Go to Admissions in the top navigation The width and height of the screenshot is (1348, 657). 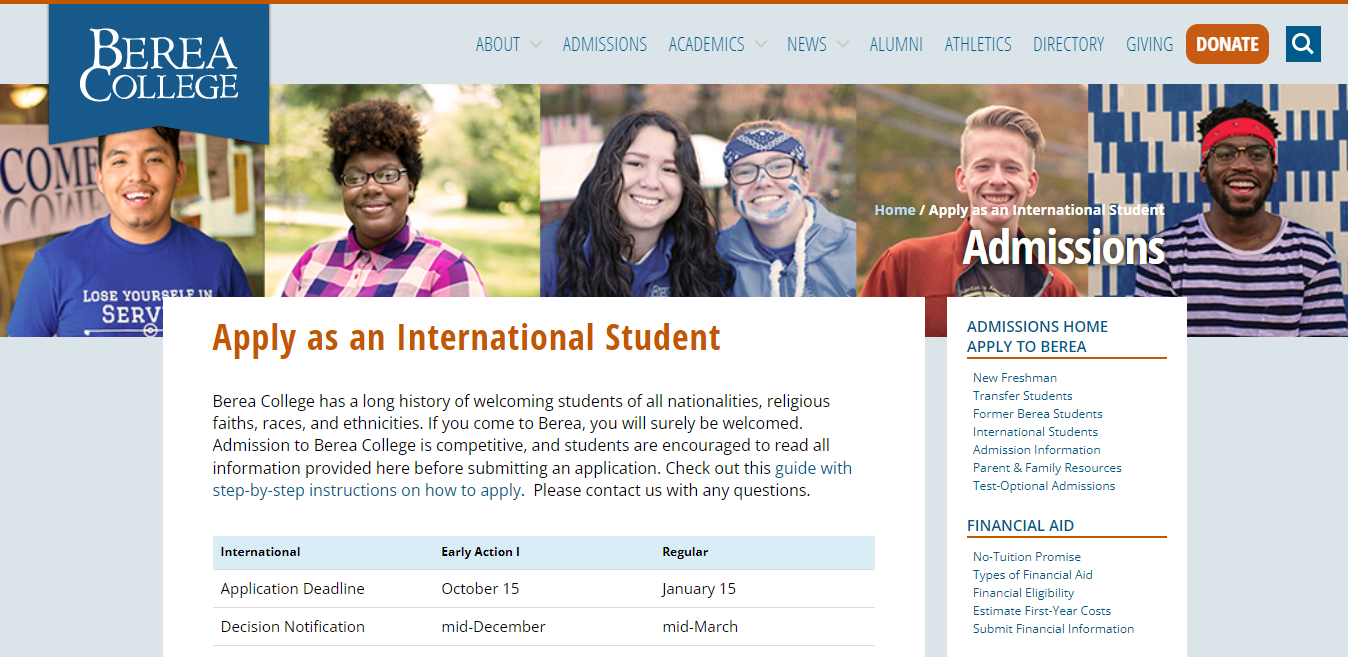click(x=605, y=44)
